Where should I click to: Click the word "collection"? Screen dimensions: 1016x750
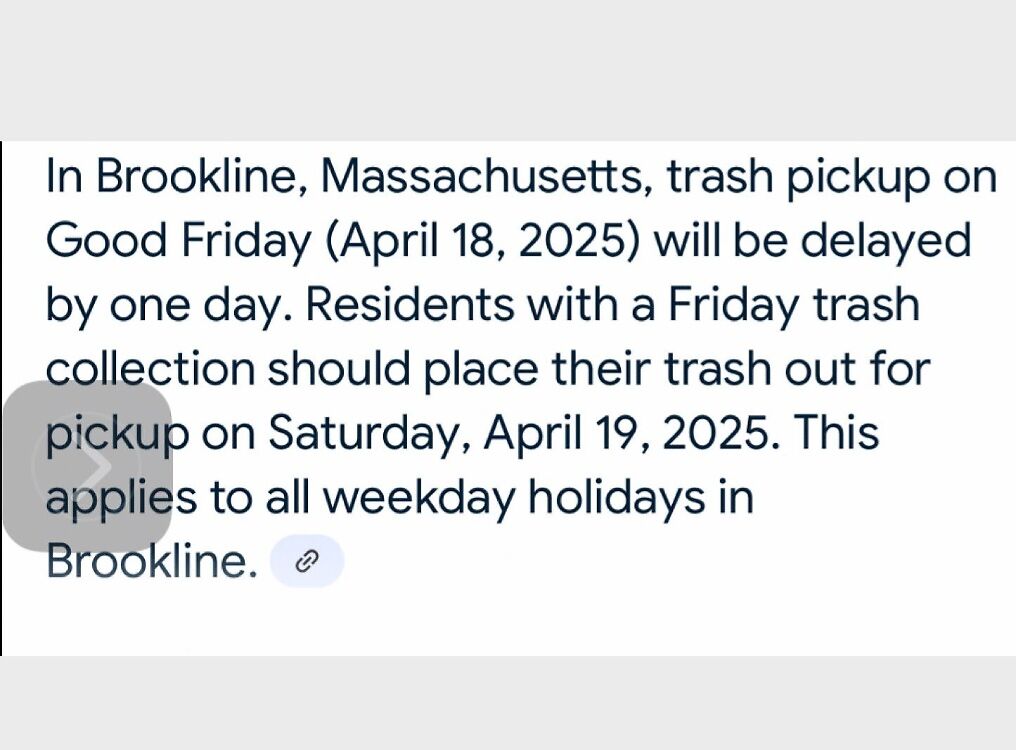(x=151, y=368)
